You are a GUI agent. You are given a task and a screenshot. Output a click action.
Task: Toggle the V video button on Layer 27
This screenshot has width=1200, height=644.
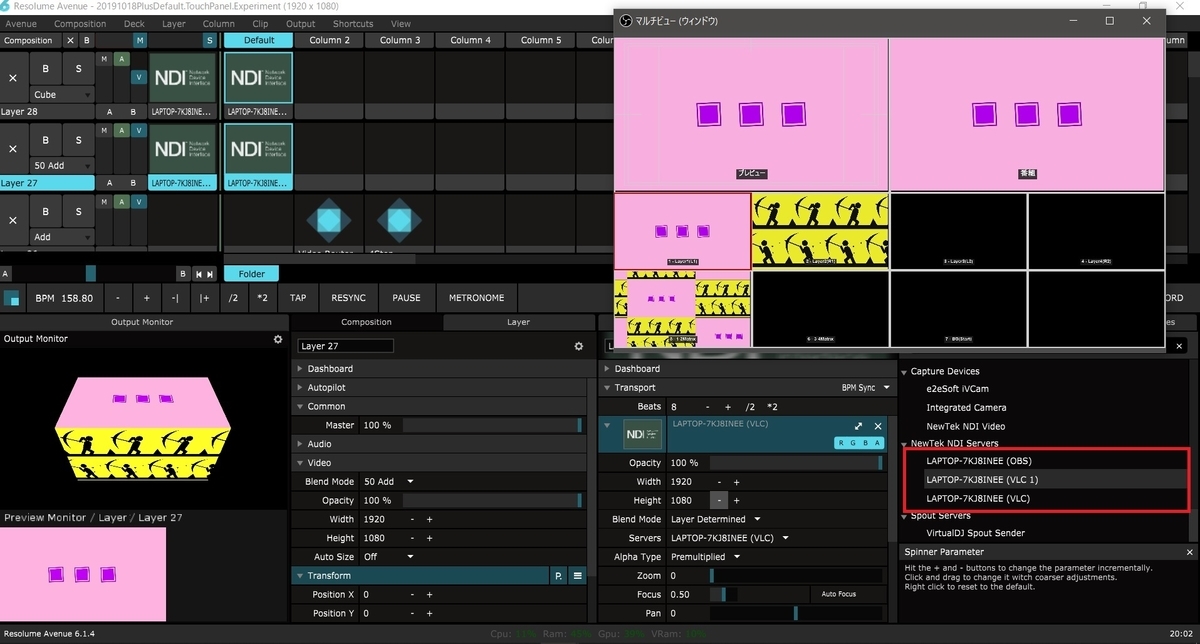139,130
